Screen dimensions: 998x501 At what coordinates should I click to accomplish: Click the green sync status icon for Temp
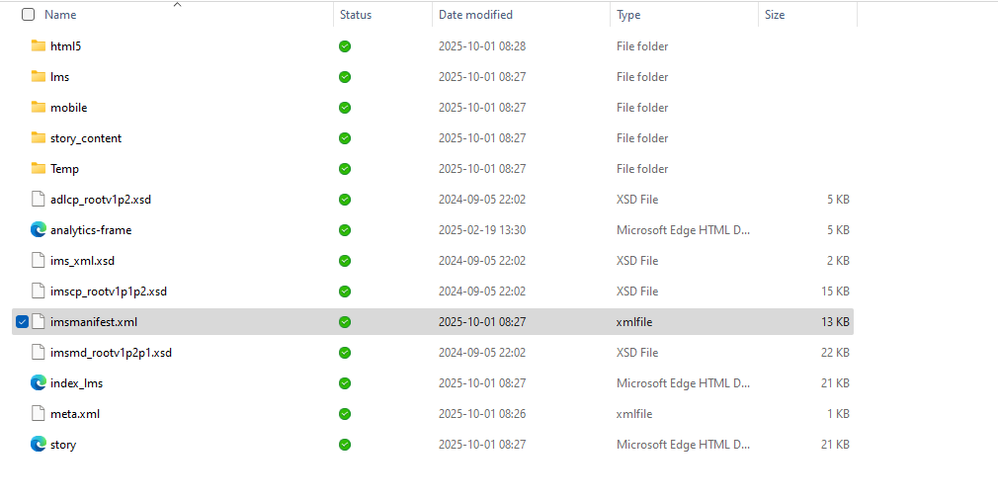345,169
